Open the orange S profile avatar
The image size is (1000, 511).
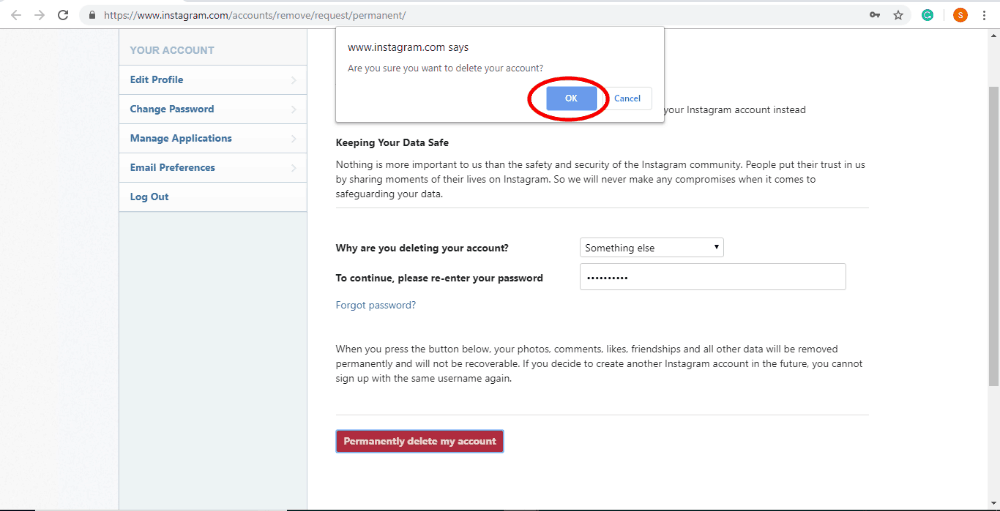[x=960, y=15]
